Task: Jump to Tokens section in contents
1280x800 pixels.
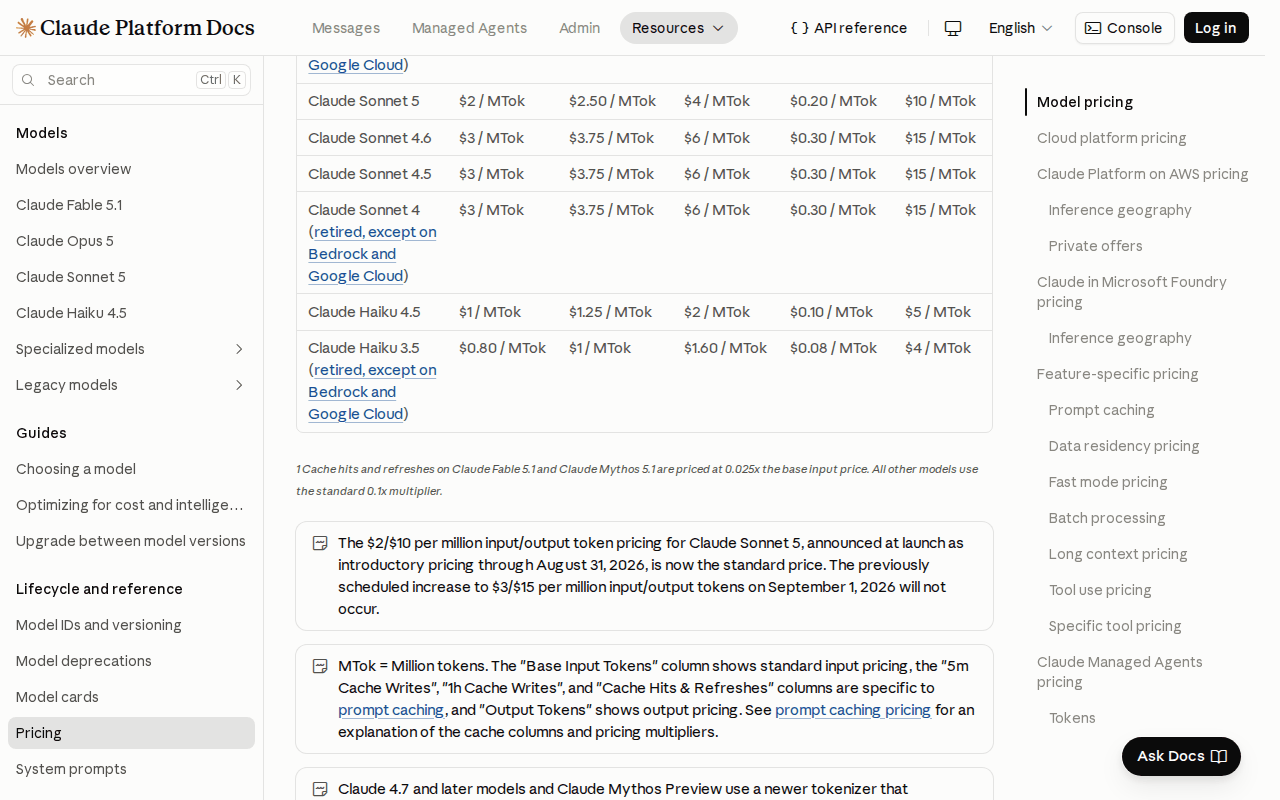Action: click(1072, 718)
